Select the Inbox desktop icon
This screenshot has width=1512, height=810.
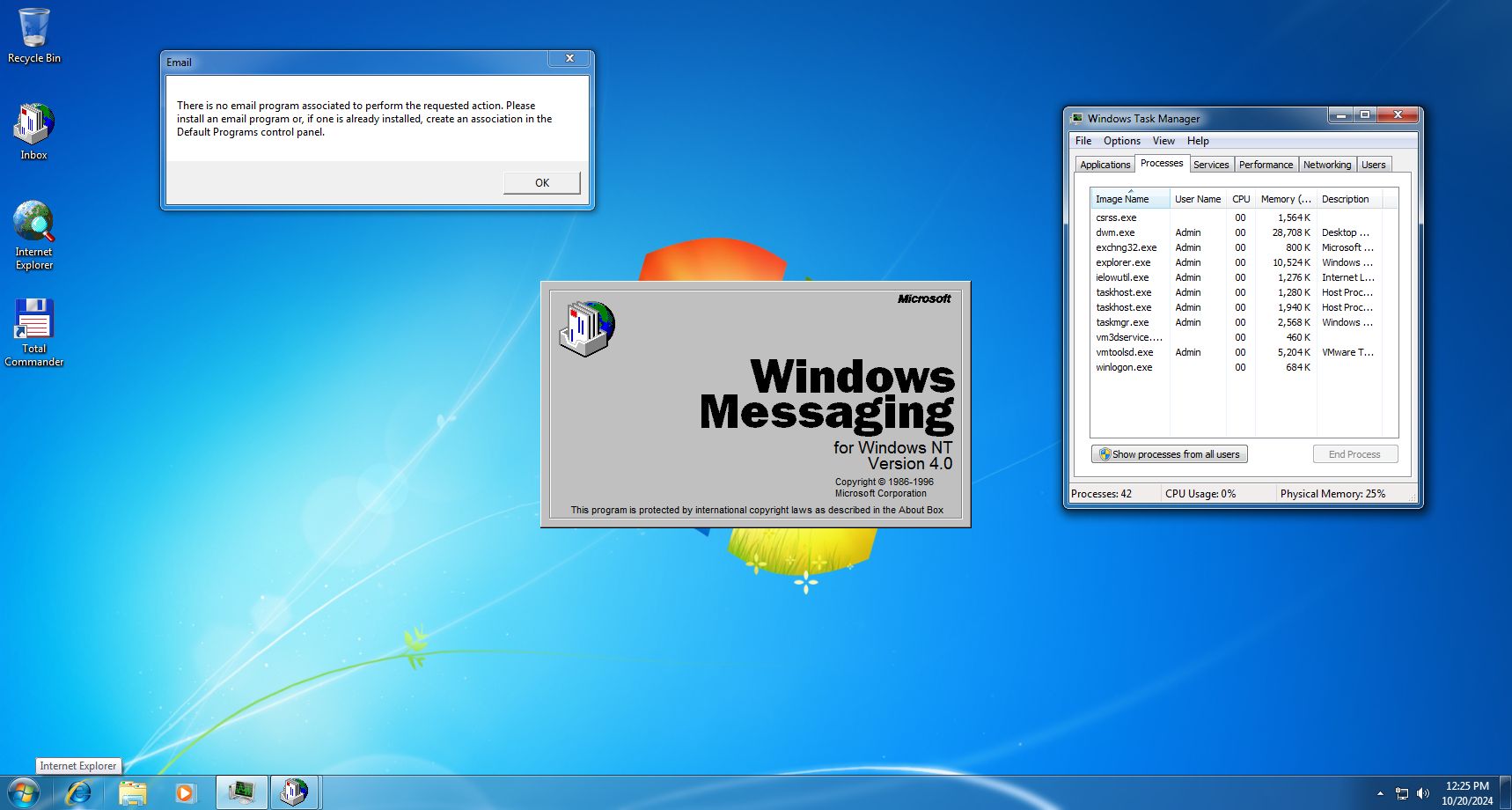point(33,131)
